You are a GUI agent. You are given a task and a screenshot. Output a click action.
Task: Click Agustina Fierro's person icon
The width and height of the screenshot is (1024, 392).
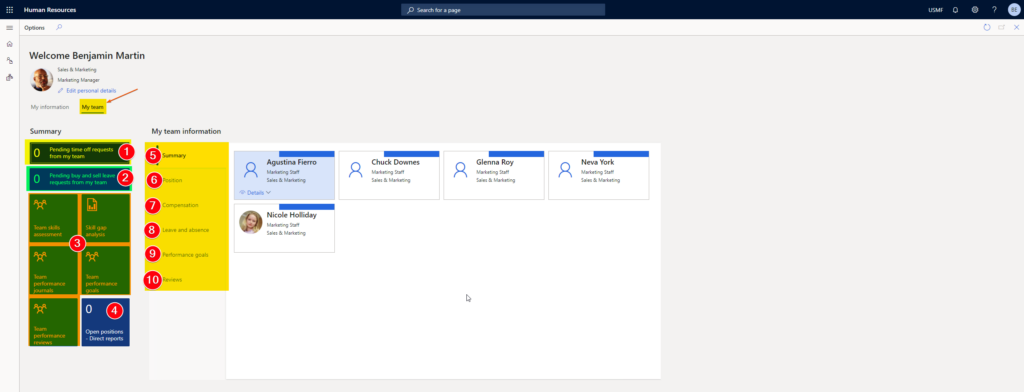tap(251, 170)
